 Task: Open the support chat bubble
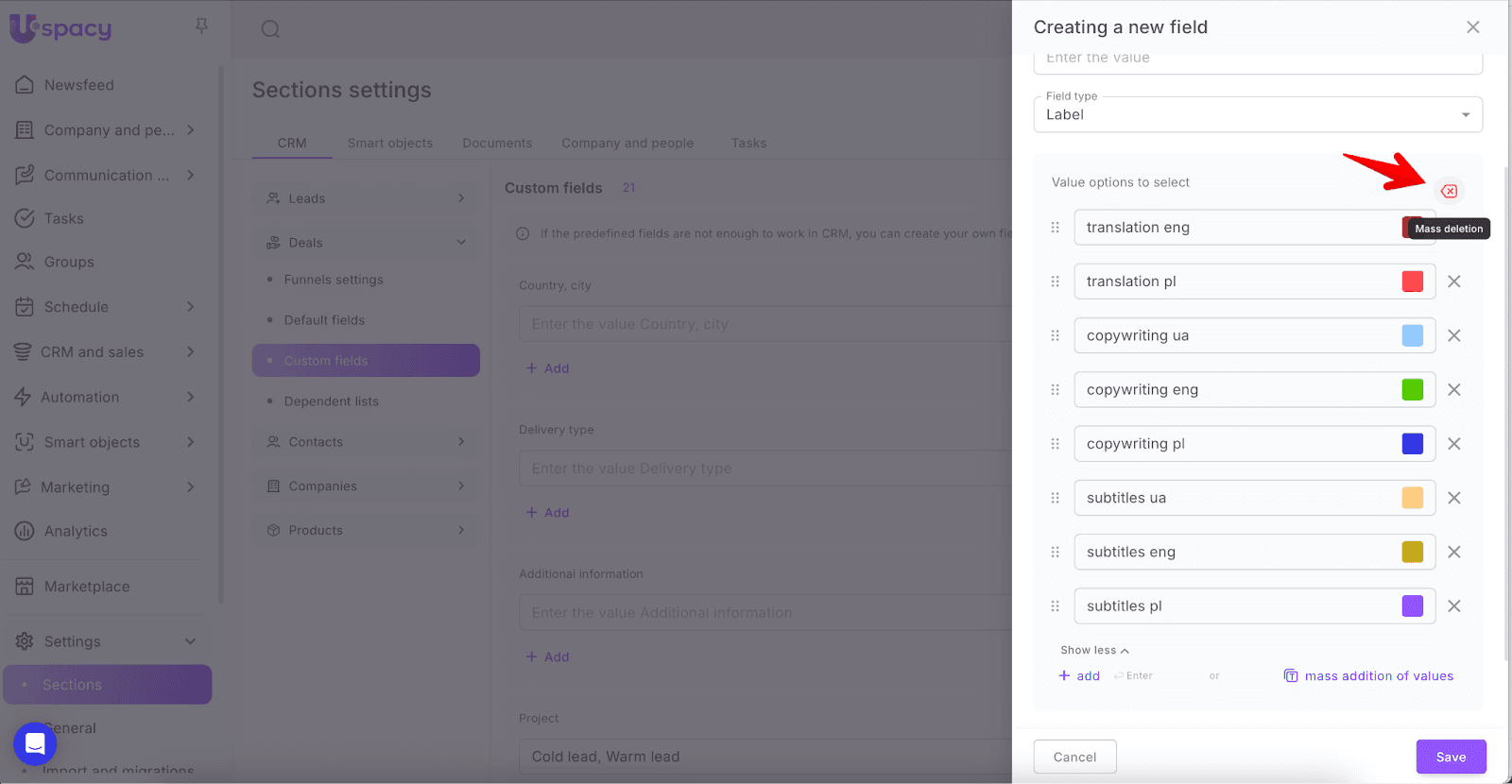point(35,744)
